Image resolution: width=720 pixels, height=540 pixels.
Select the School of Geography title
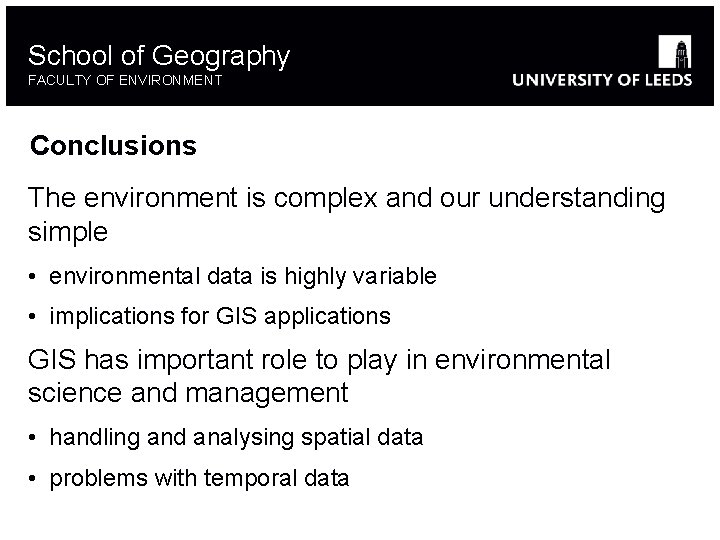pyautogui.click(x=159, y=55)
